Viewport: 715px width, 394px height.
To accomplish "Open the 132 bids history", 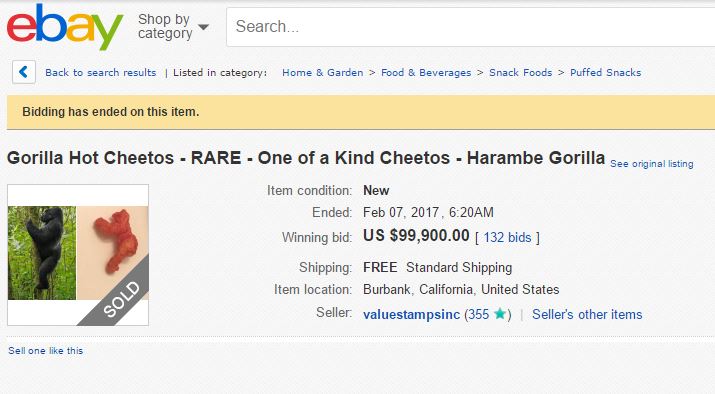I will [507, 238].
